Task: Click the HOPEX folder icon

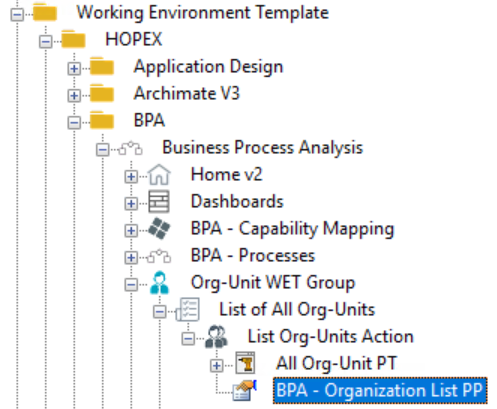Action: [73, 39]
